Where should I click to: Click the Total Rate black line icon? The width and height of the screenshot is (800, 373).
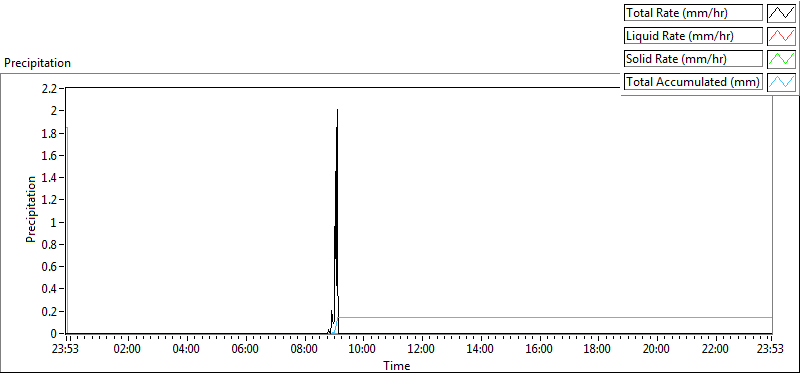tap(781, 13)
